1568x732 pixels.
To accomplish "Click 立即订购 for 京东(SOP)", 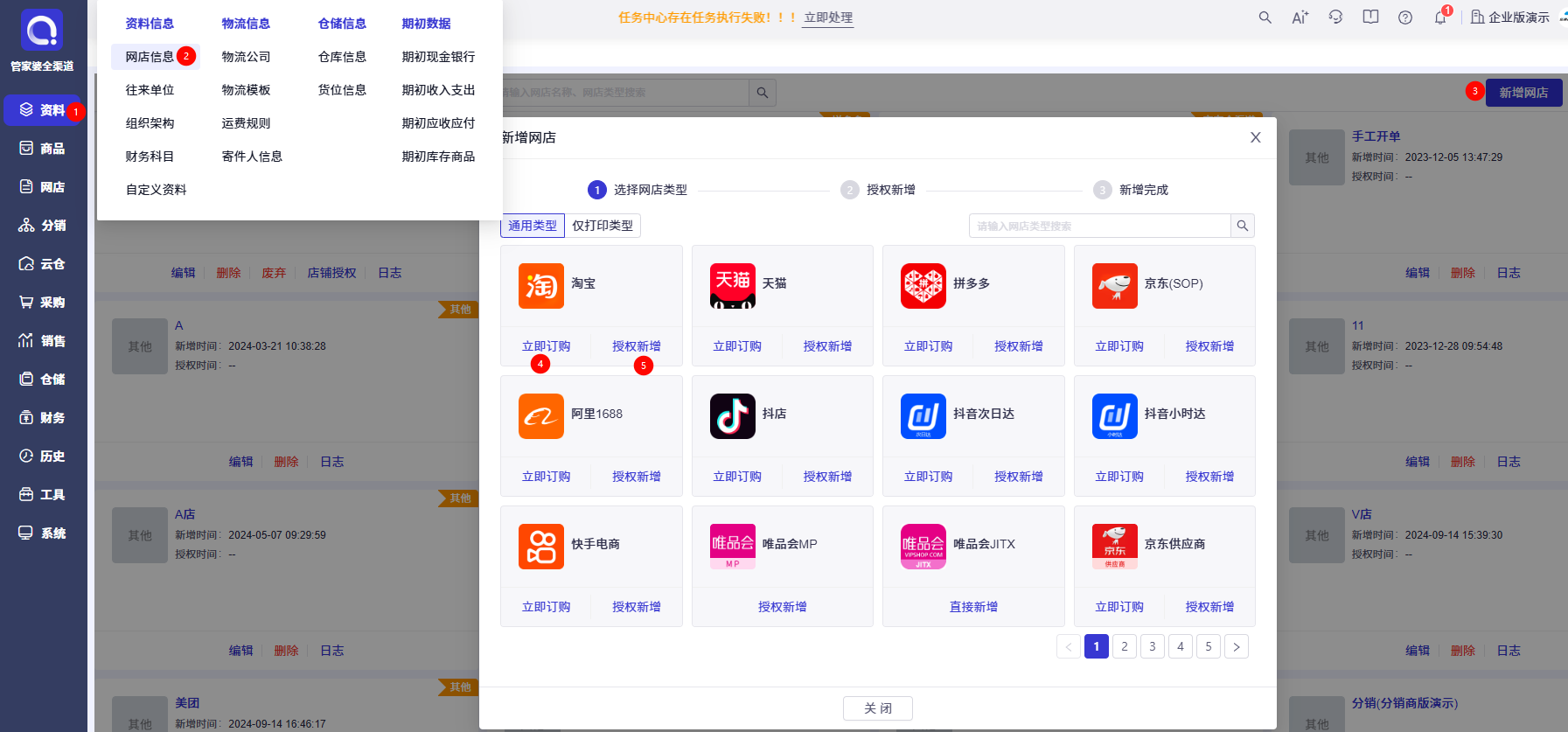I will [1119, 346].
